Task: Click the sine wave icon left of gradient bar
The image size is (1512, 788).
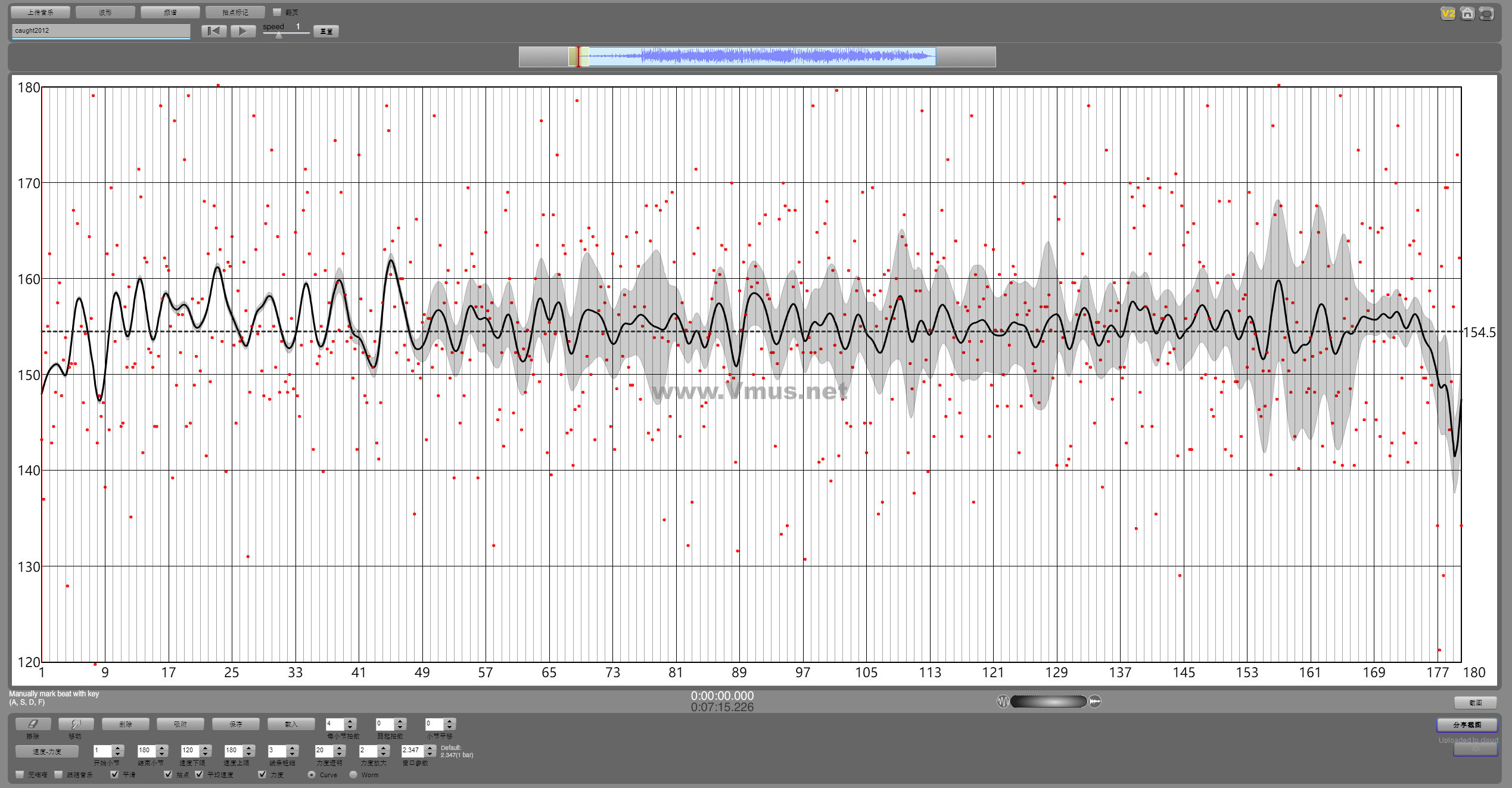Action: (x=1003, y=702)
